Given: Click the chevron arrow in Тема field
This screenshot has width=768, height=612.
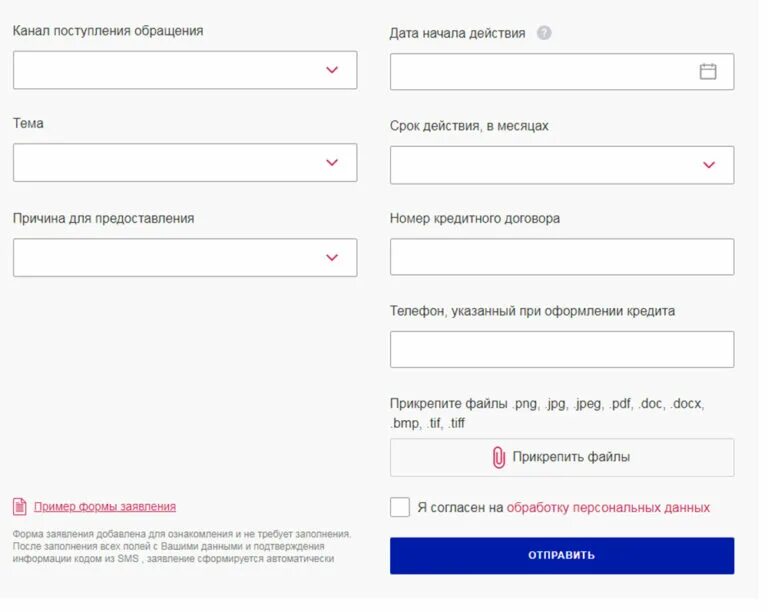Looking at the screenshot, I should coord(332,162).
